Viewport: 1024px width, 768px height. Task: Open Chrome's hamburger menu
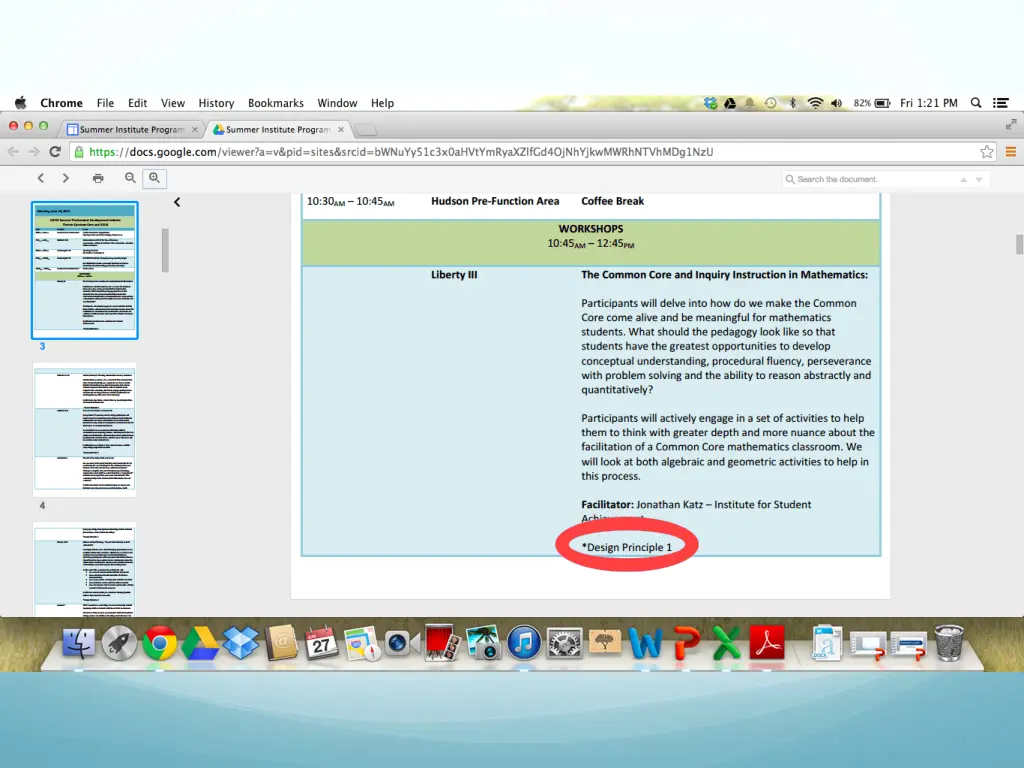point(1010,152)
